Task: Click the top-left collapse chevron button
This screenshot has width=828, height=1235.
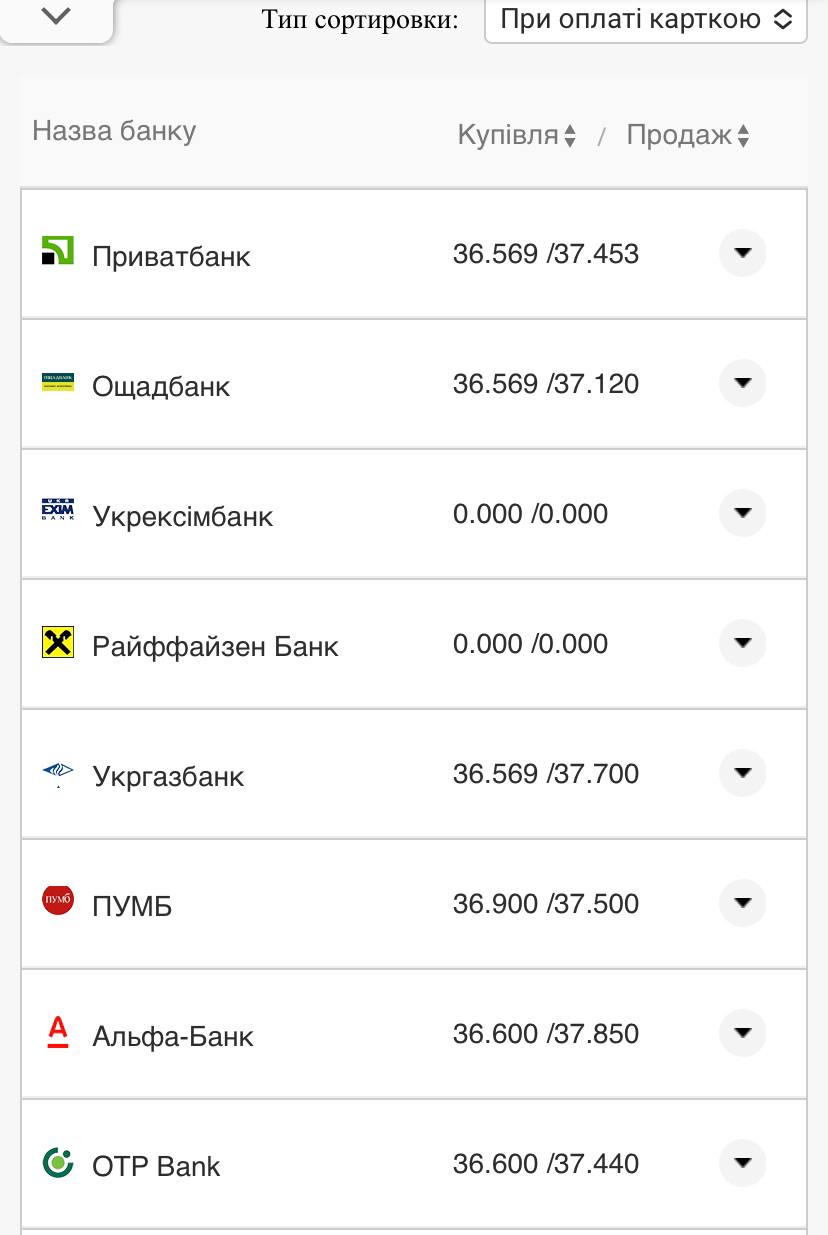Action: 57,17
